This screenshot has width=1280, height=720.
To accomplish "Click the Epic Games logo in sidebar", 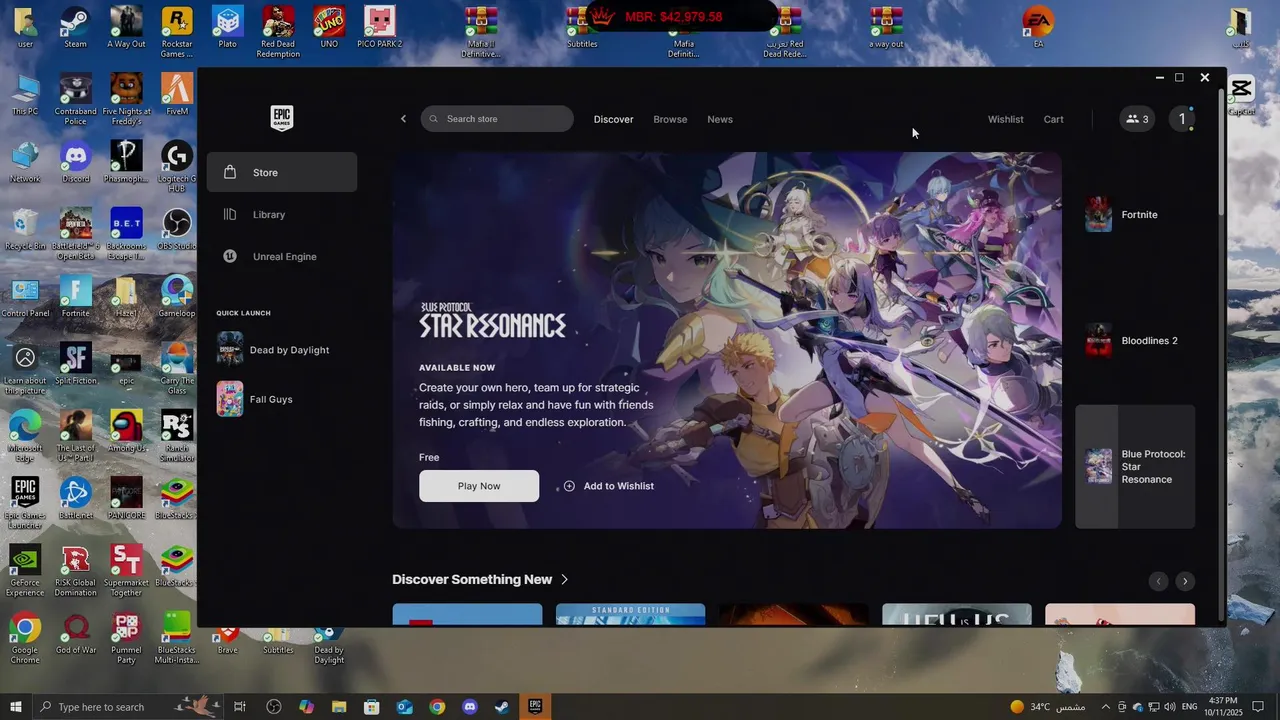I will 282,118.
